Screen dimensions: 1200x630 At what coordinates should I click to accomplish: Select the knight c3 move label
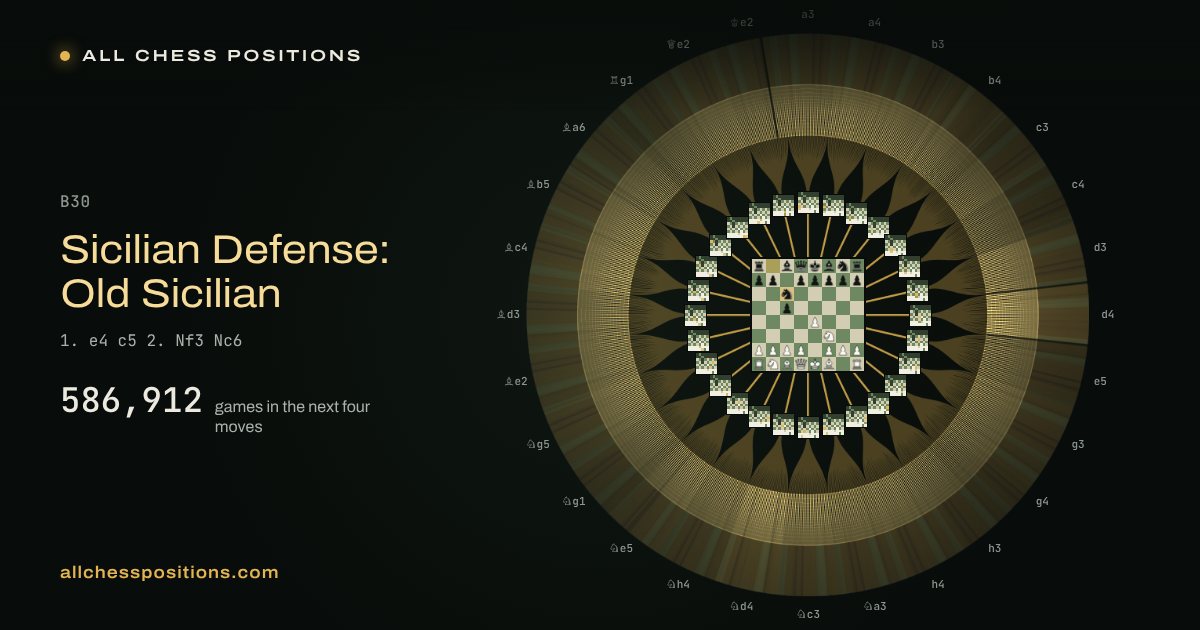coord(808,614)
